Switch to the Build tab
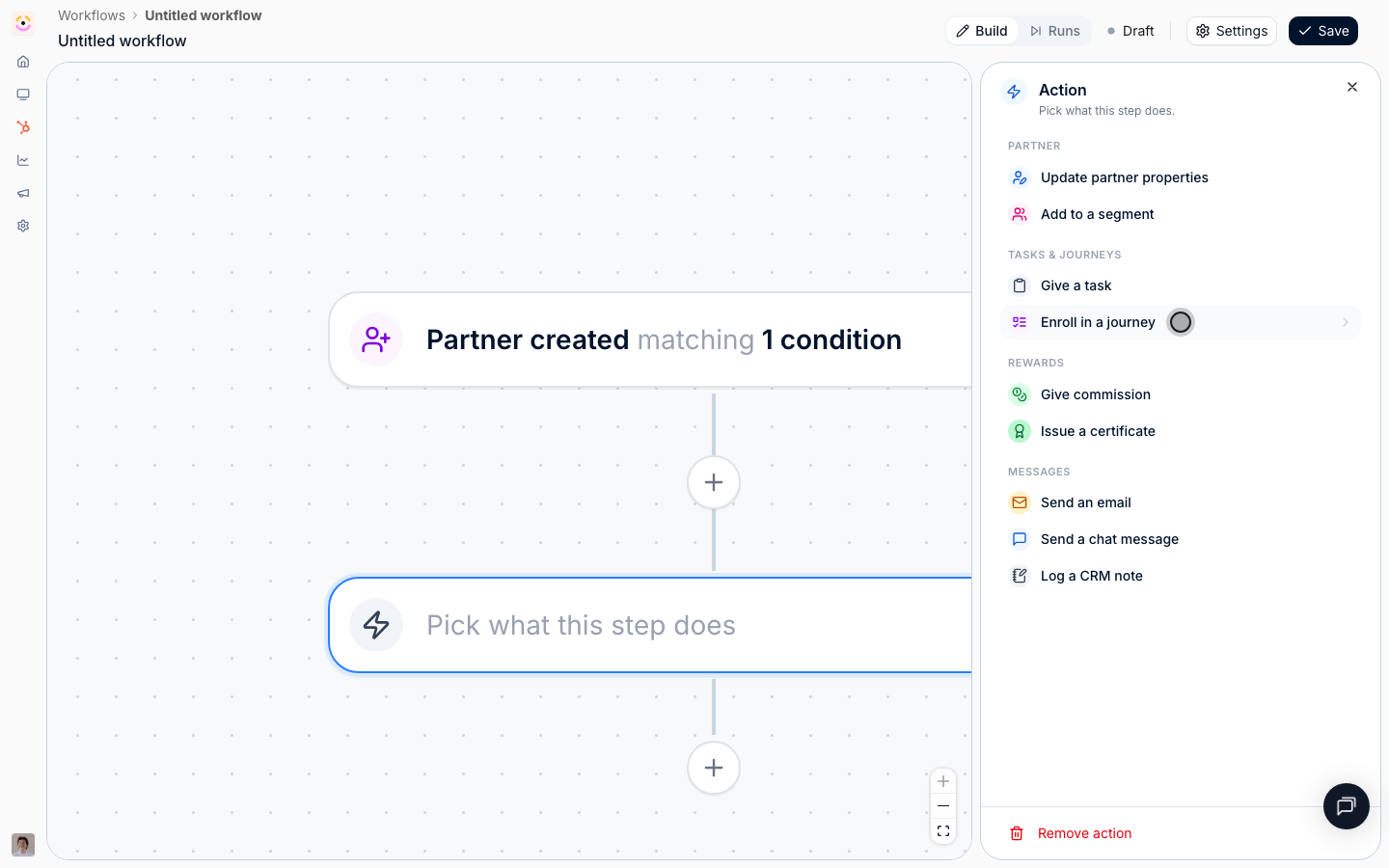This screenshot has height=868, width=1389. point(982,31)
